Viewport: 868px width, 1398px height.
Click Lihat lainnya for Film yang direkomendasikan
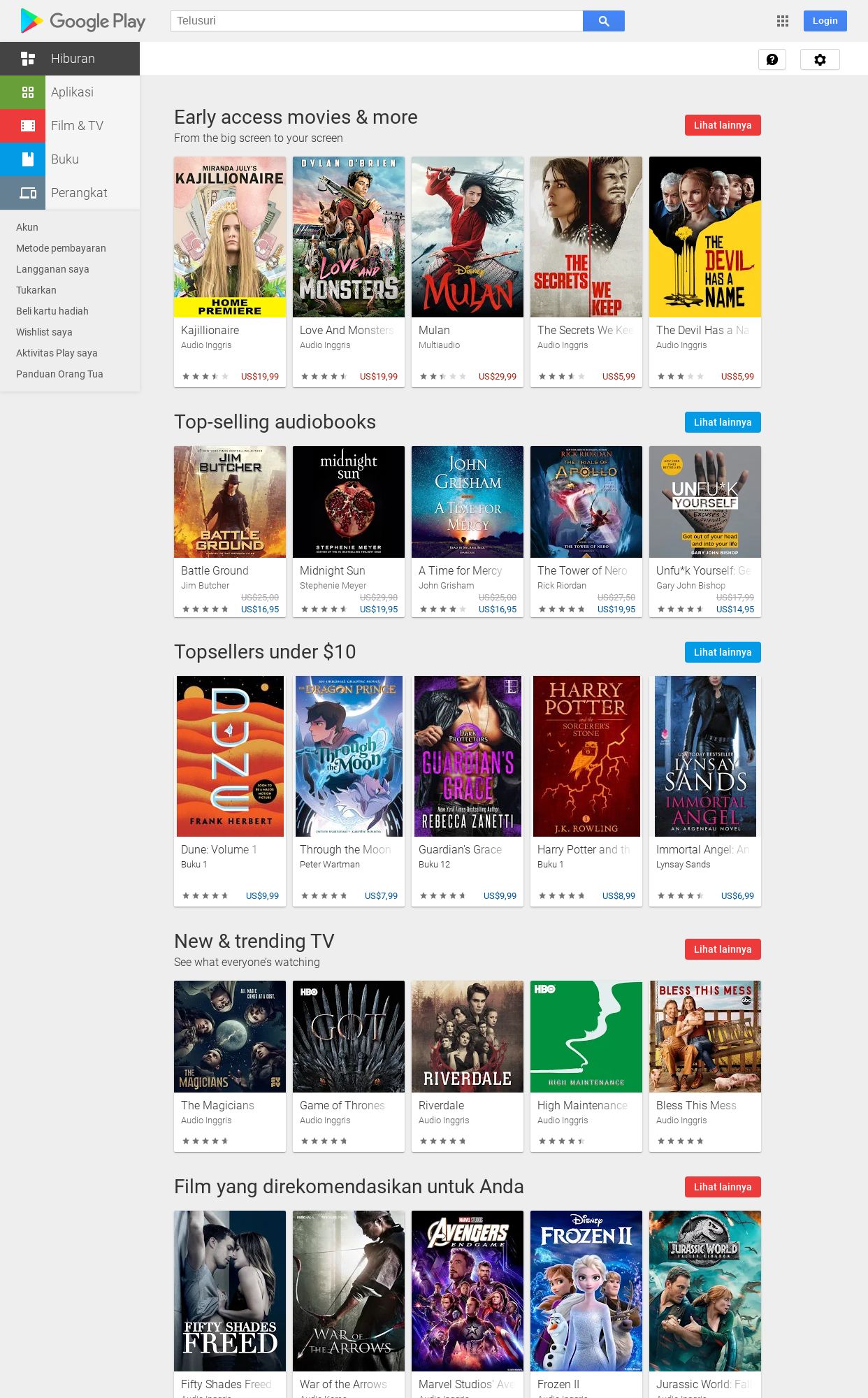tap(723, 1187)
